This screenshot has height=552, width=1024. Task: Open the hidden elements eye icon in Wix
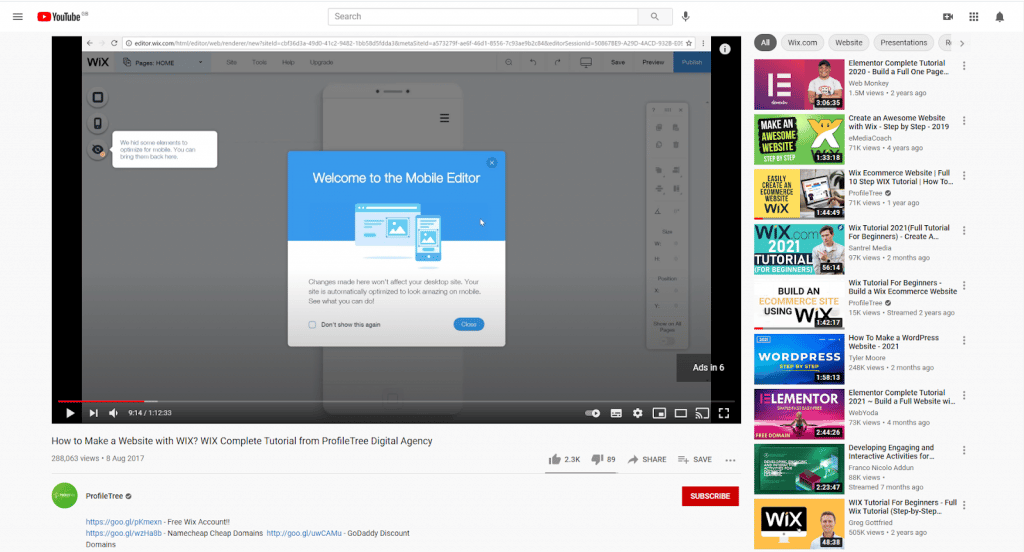(x=98, y=150)
